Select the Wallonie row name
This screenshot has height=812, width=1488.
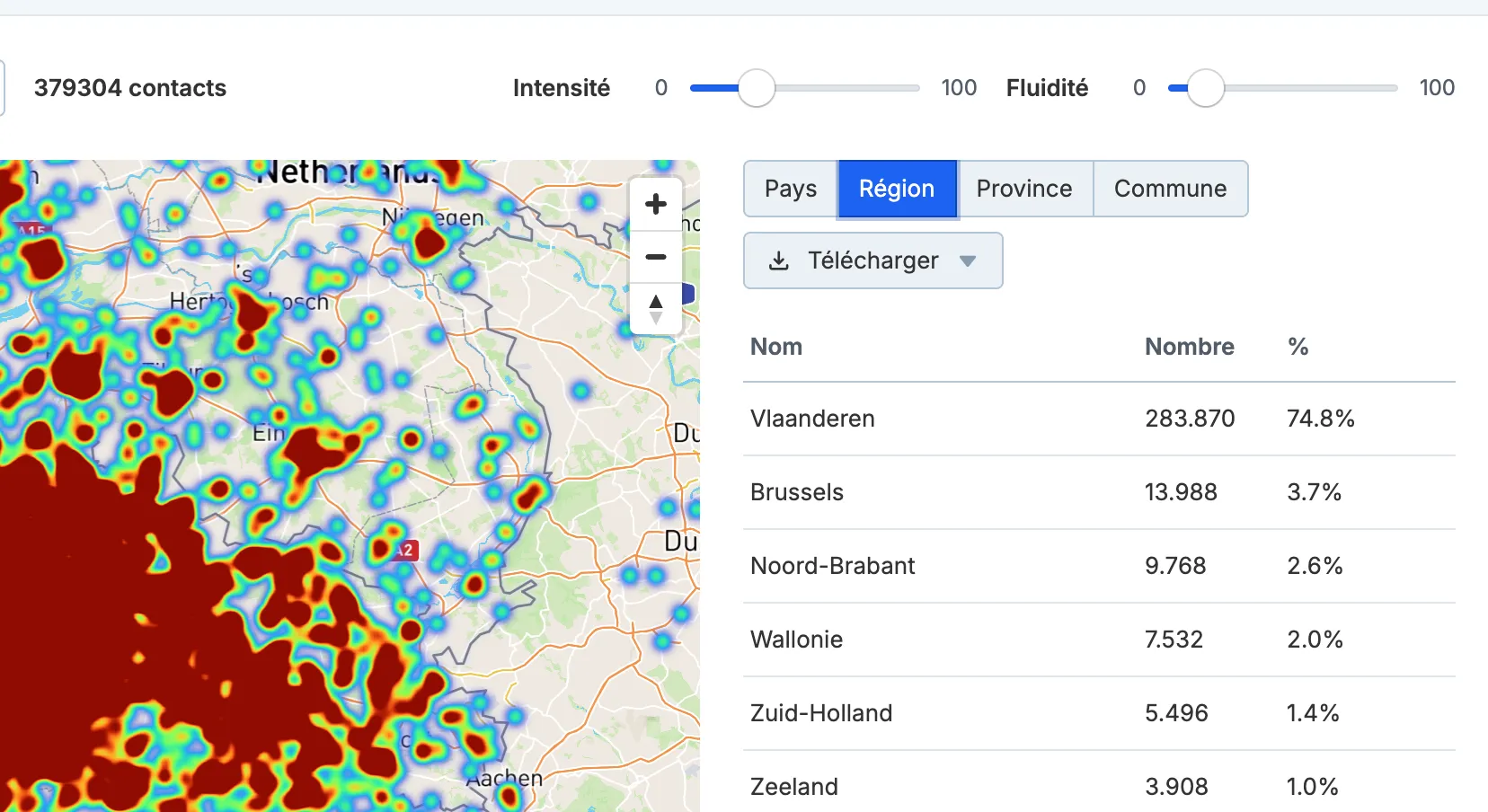tap(796, 640)
